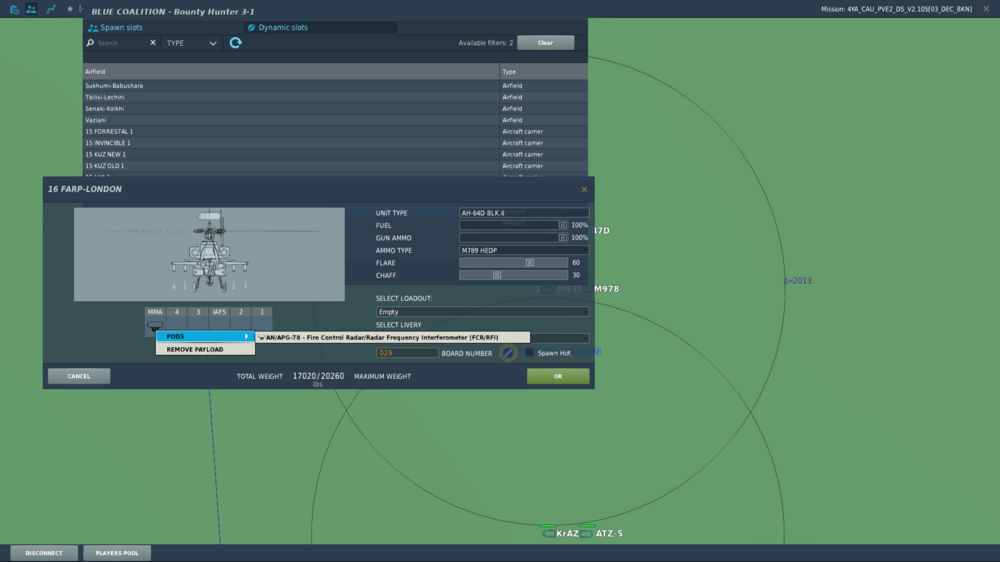Select the slots people icon in top bar
This screenshot has height=562, width=1000.
click(31, 9)
